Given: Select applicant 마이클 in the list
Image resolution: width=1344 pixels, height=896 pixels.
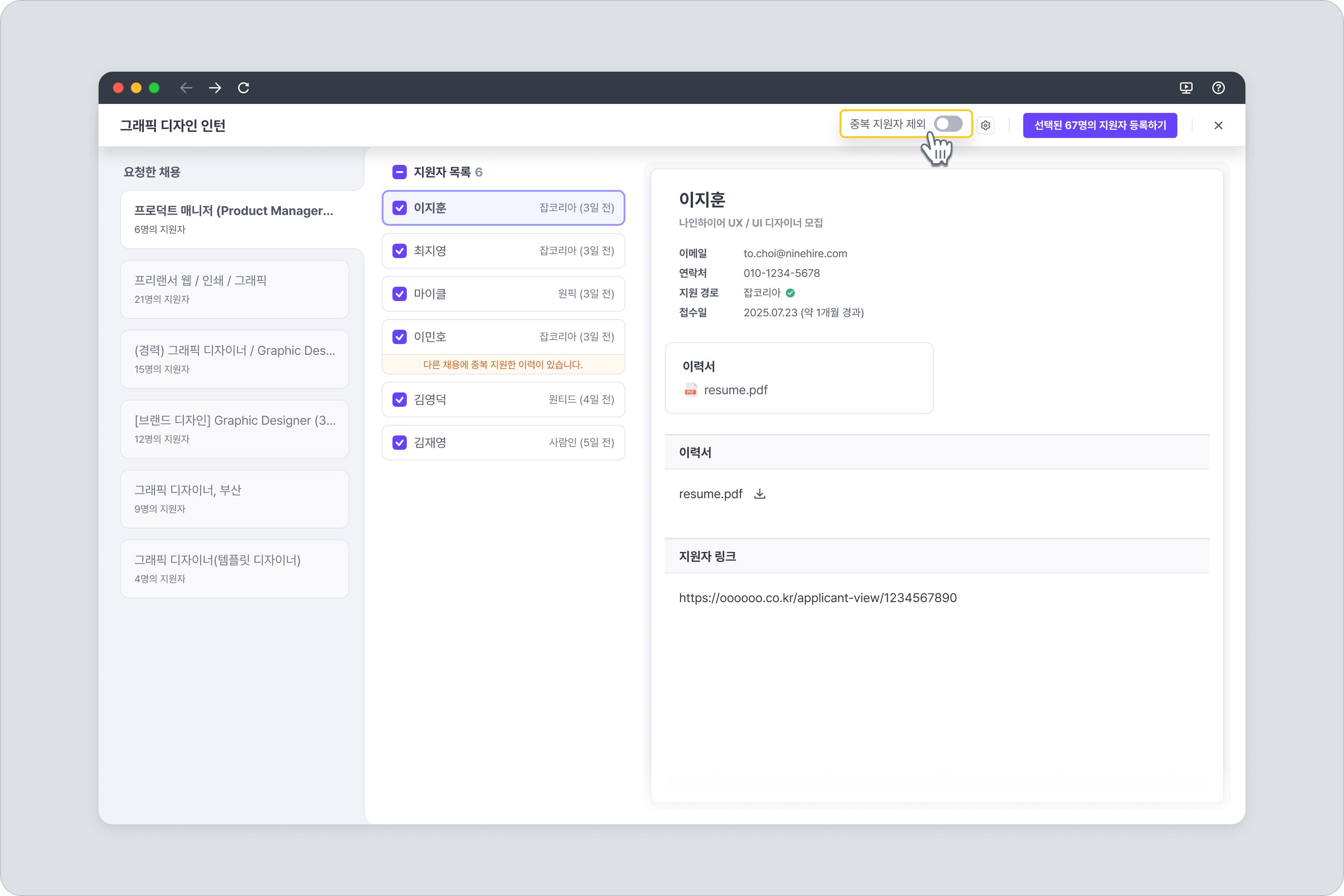Looking at the screenshot, I should click(503, 294).
